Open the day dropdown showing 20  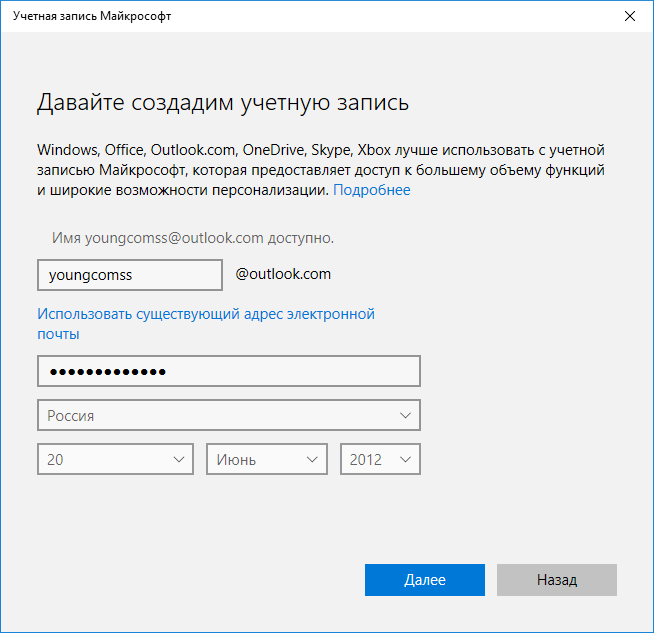coord(116,460)
